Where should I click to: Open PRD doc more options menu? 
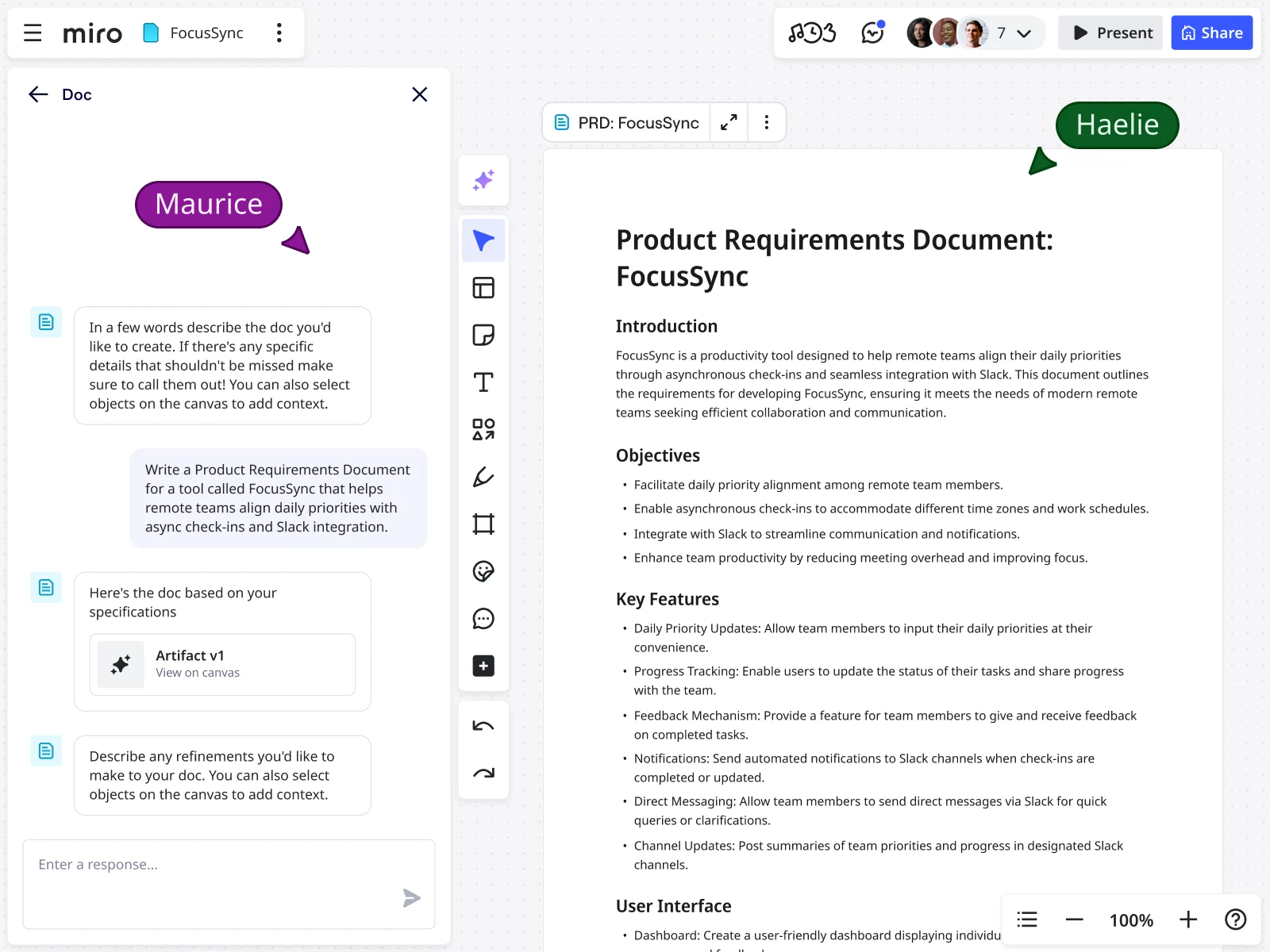pyautogui.click(x=766, y=122)
